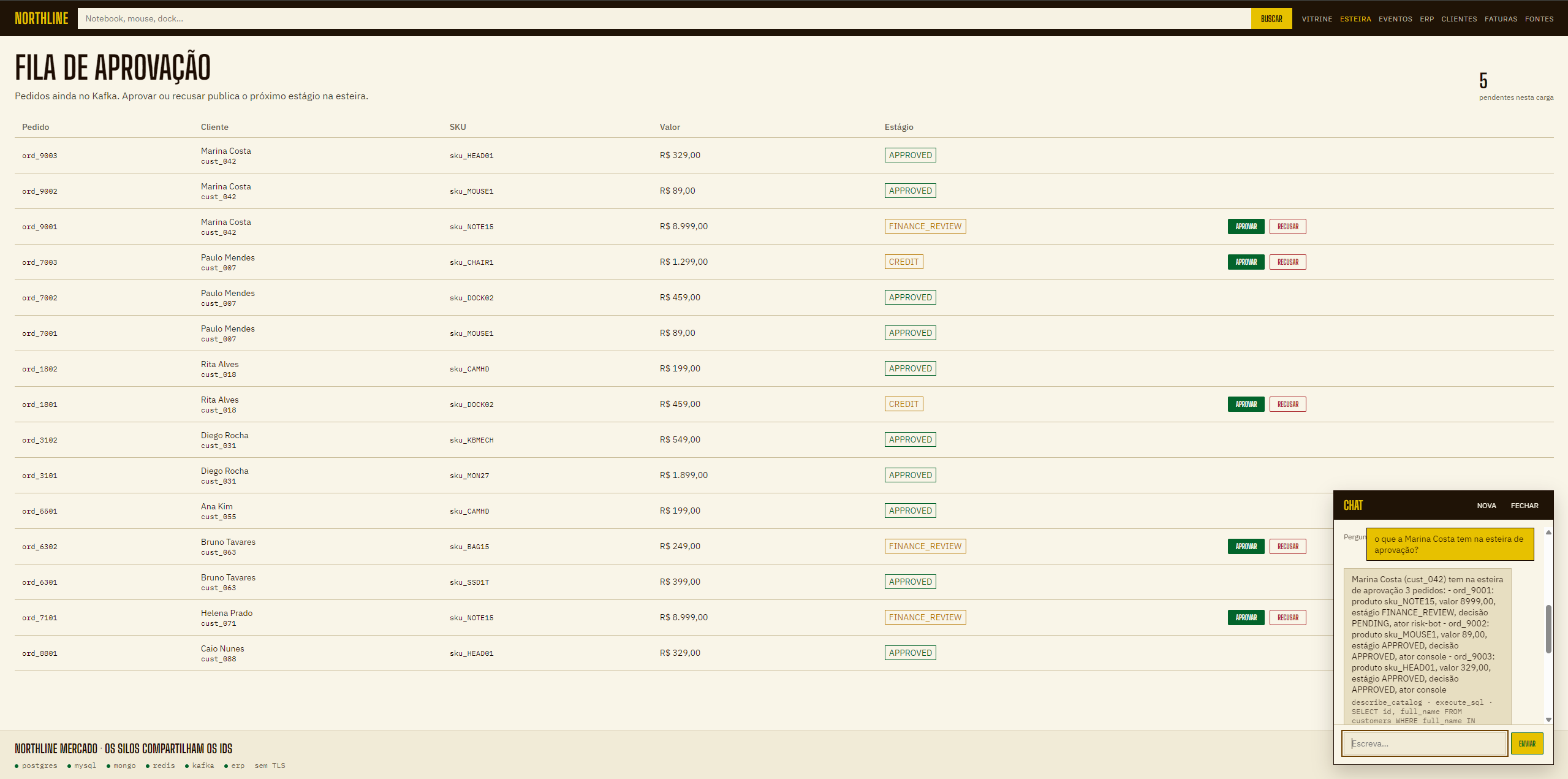Viewport: 1568px width, 779px height.
Task: Click the pending count 5
Action: [1483, 80]
